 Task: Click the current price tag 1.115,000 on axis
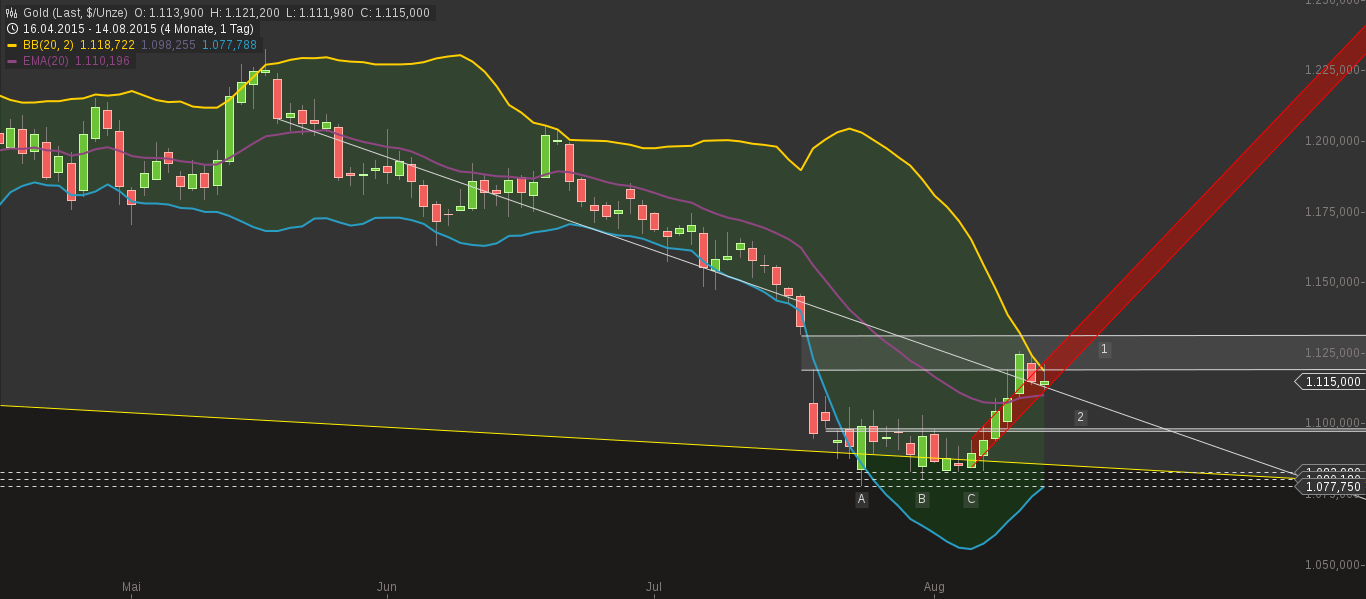click(1331, 381)
